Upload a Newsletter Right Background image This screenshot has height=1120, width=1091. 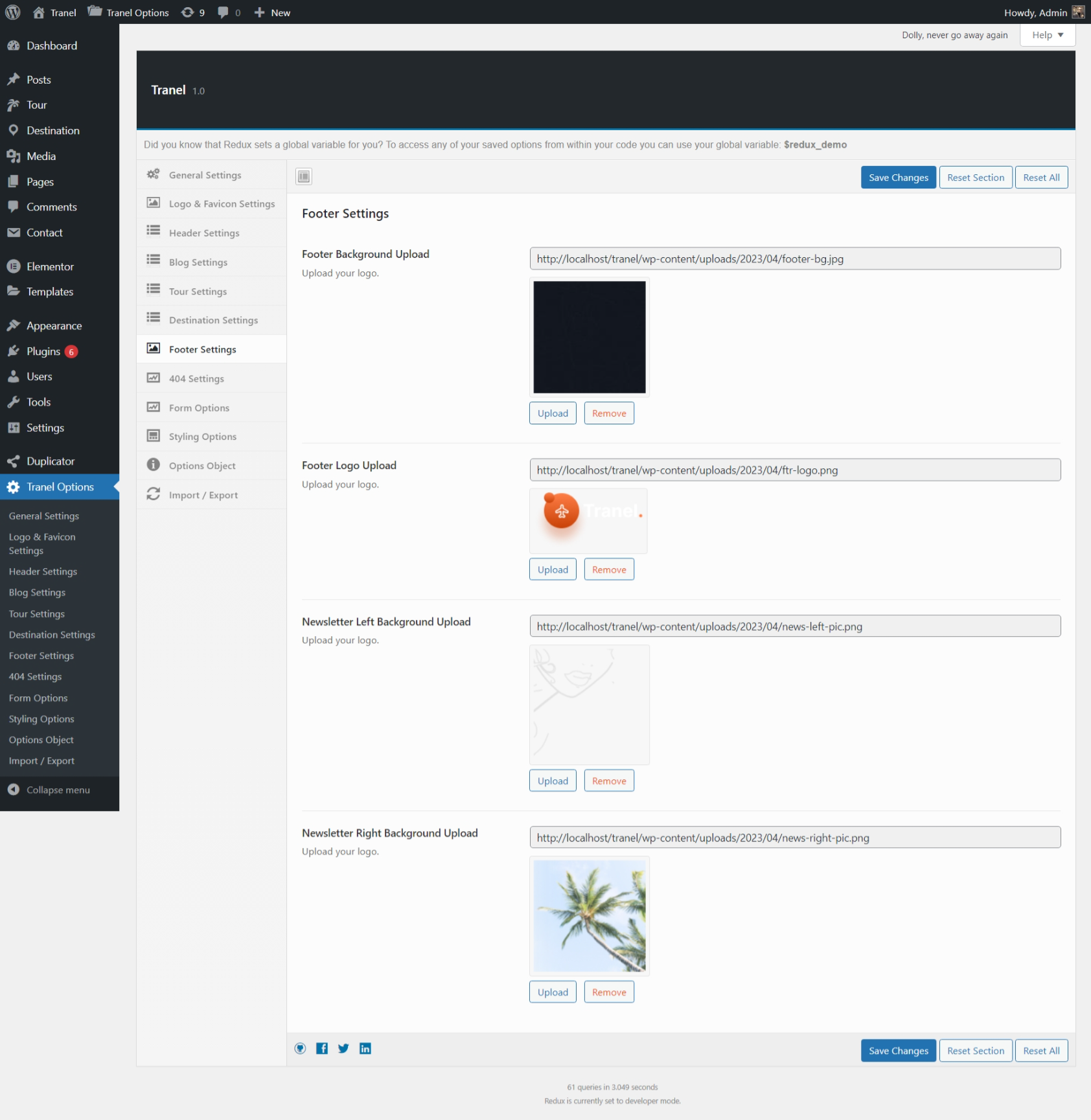[553, 992]
